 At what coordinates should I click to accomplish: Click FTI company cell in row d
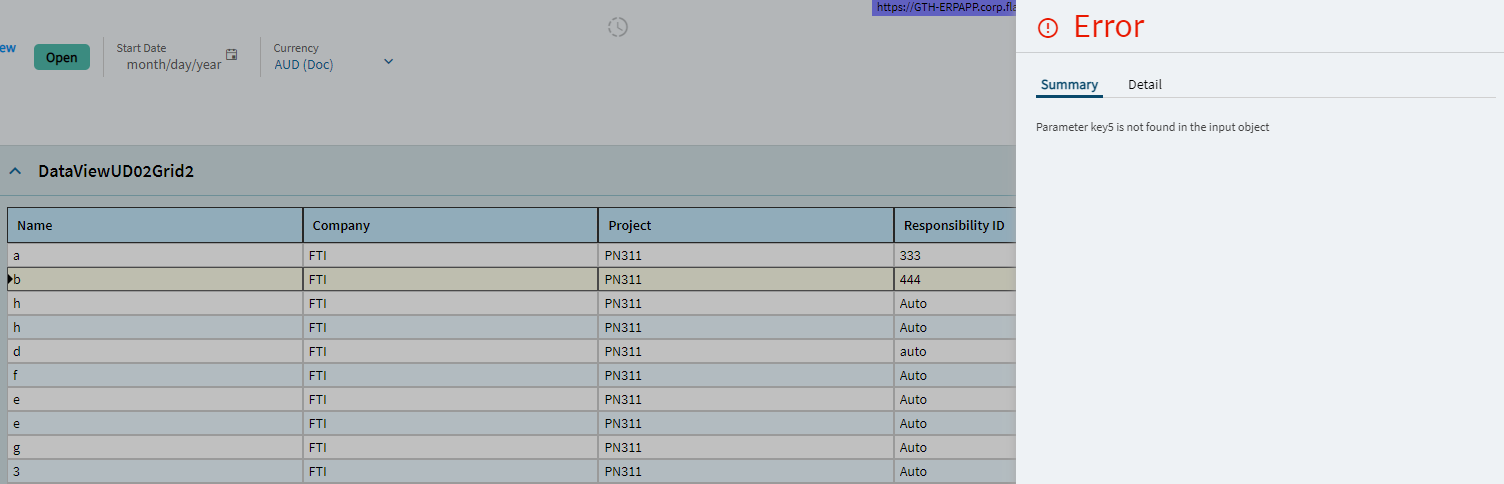pos(450,351)
